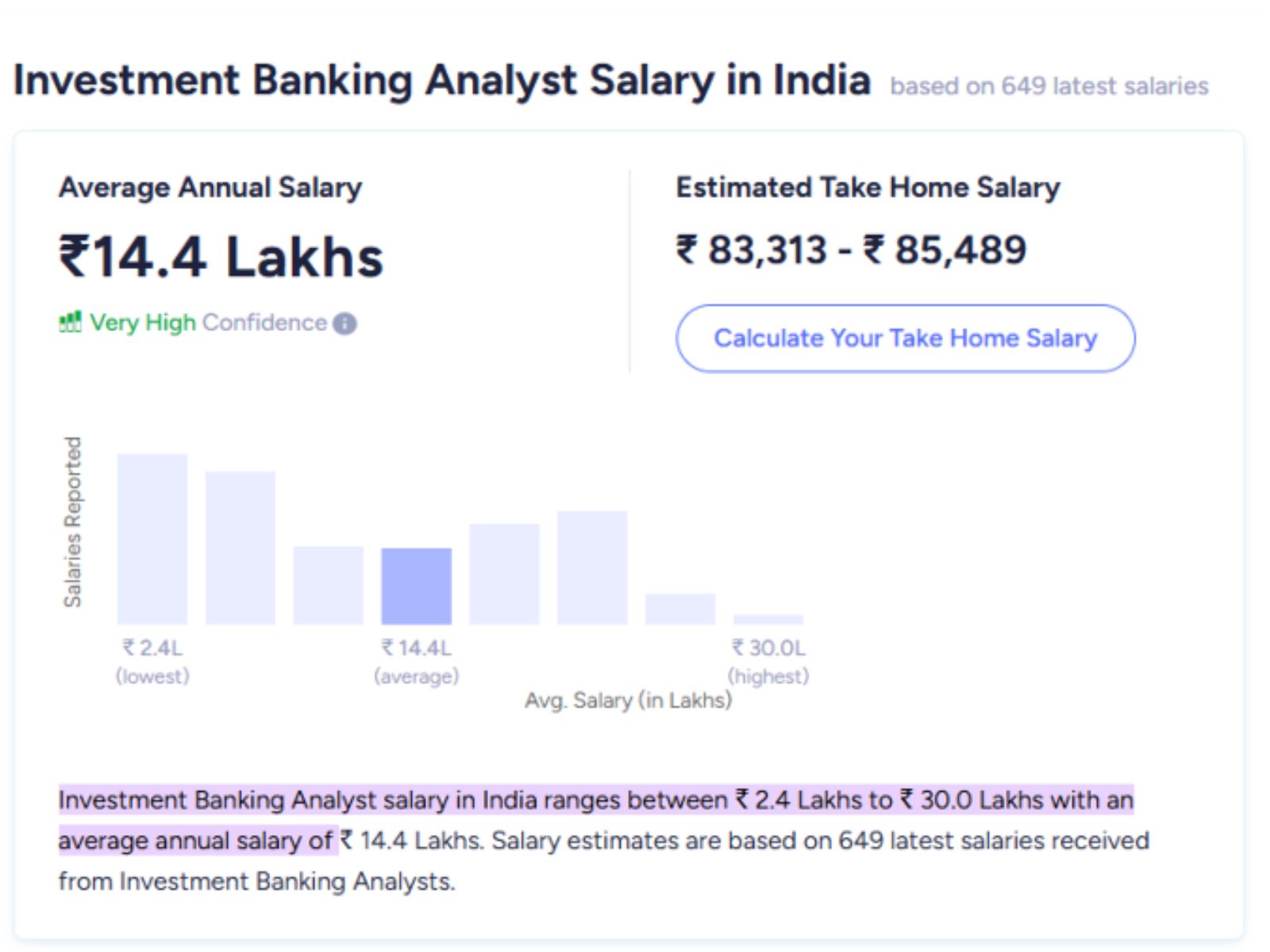Image resolution: width=1270 pixels, height=952 pixels.
Task: Click the take home salary range text
Action: [x=851, y=251]
